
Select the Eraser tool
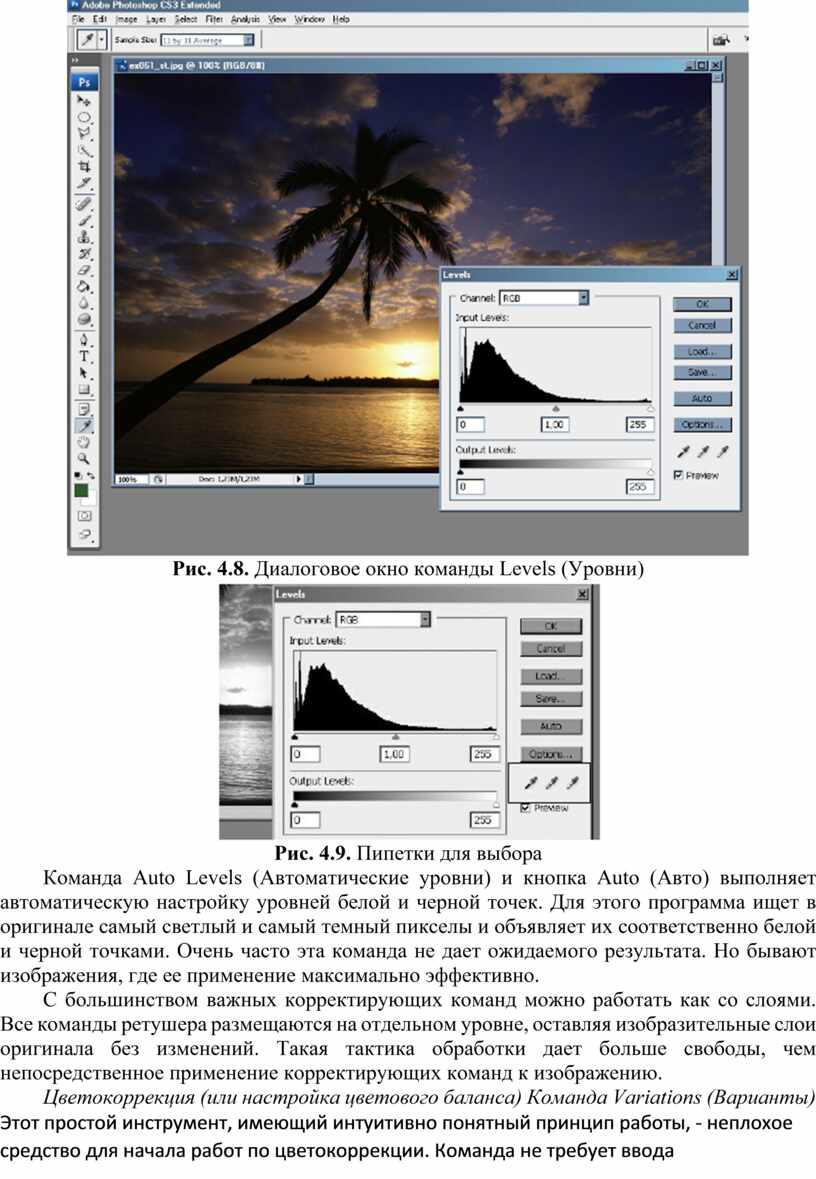[x=83, y=270]
